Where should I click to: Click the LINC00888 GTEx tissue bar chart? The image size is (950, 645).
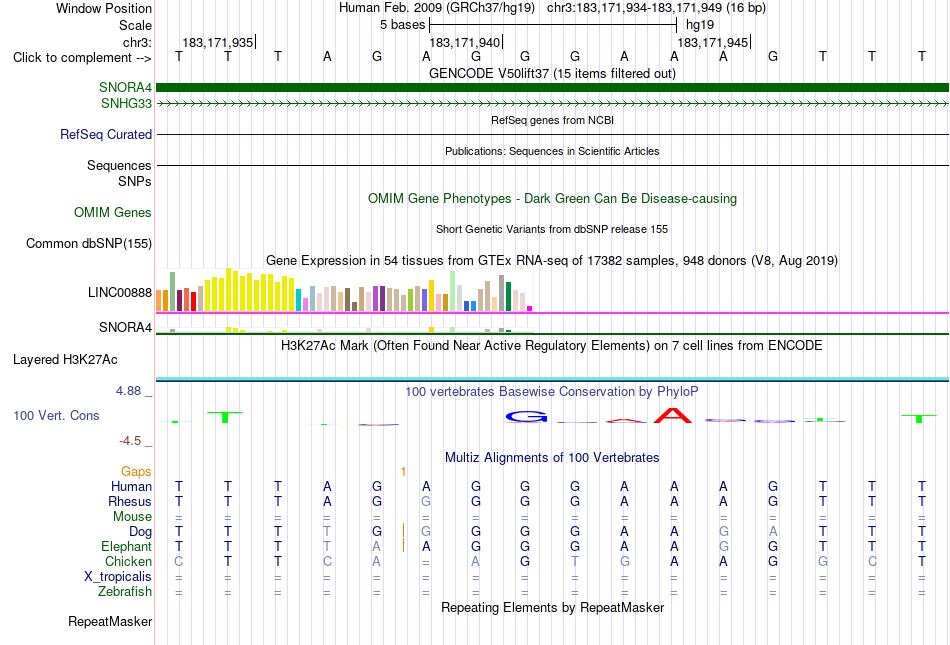(344, 290)
